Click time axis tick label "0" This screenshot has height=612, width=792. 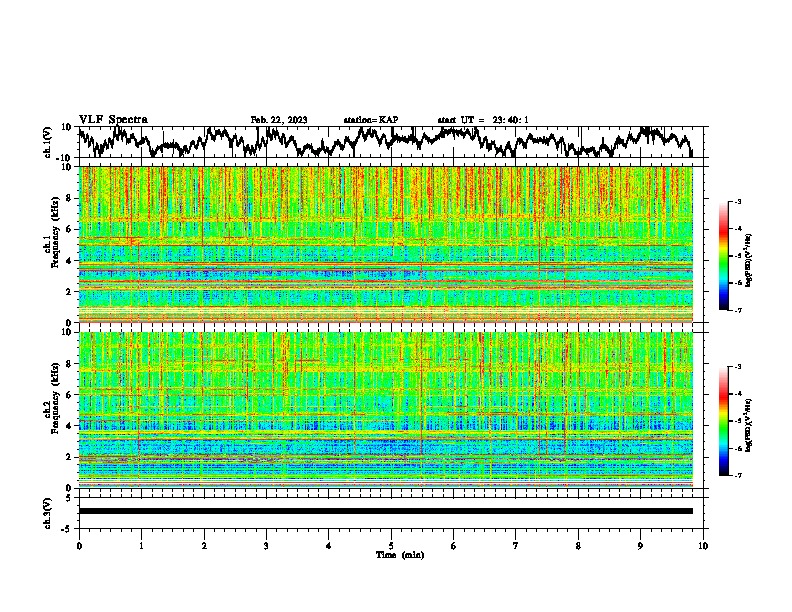(x=79, y=546)
